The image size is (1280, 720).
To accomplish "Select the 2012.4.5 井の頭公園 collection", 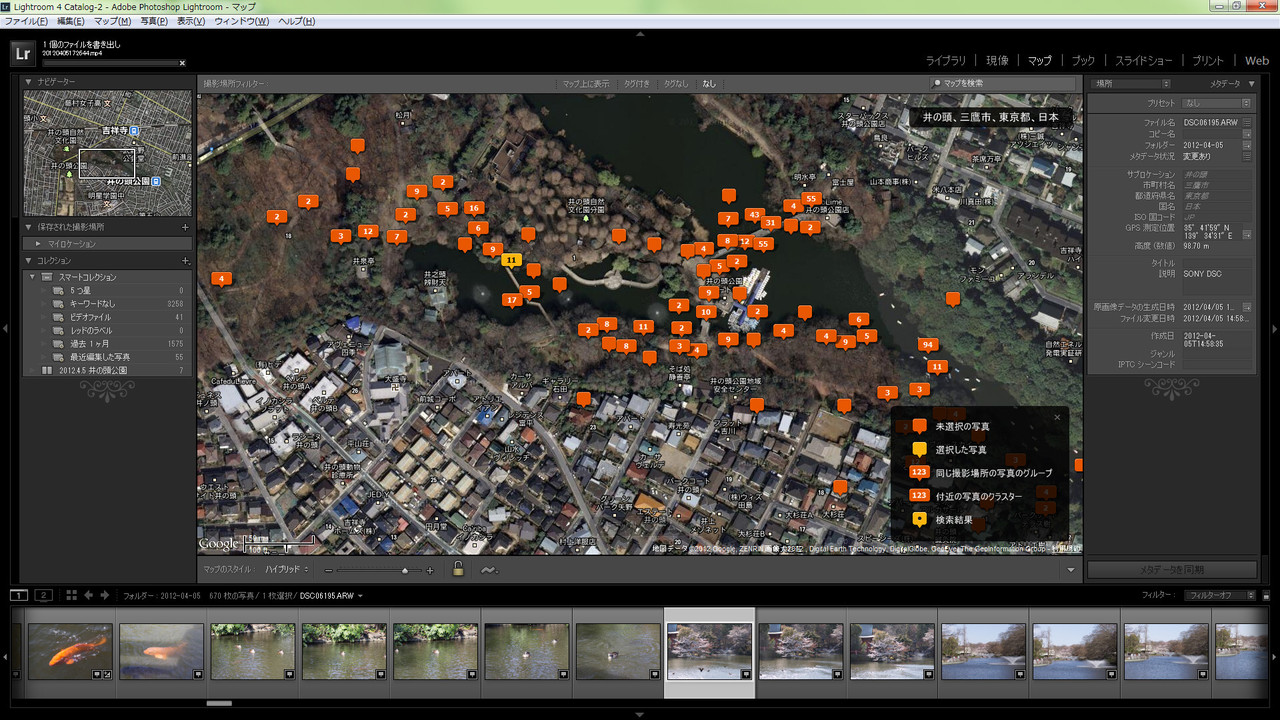I will click(x=108, y=370).
